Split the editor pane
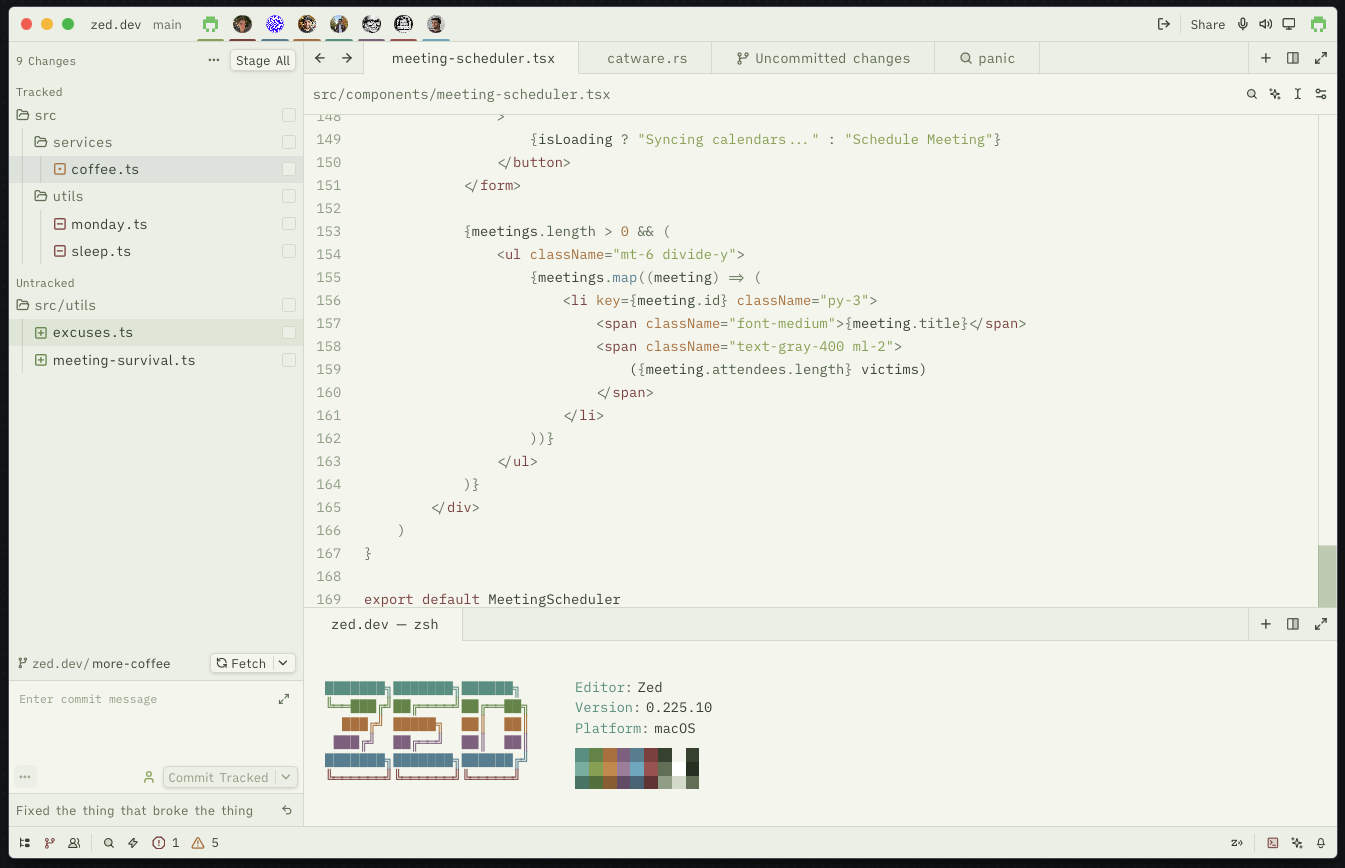Viewport: 1345px width, 868px height. point(1293,58)
